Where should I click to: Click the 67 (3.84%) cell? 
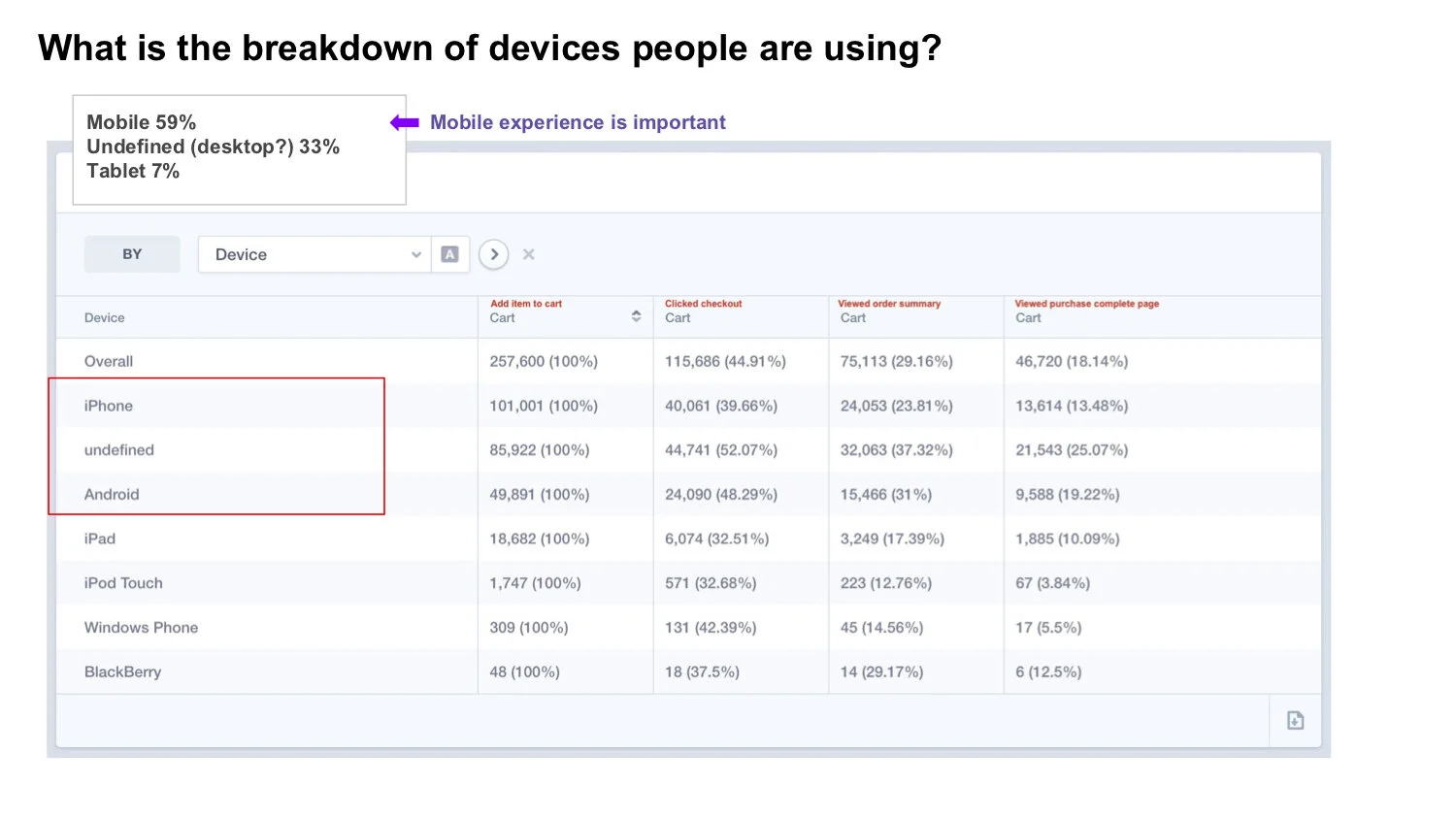(1053, 583)
